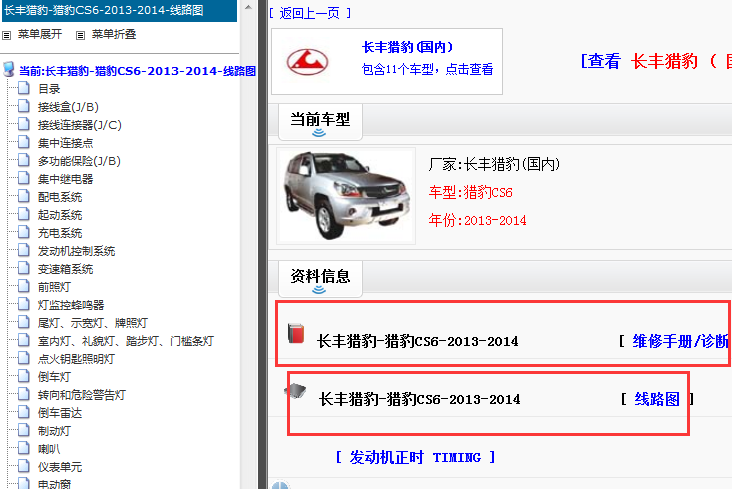Click root node 当前:长丰猎豹-猎豹CS6-2013-2014-线路图
Screen dimensions: 732x489
(137, 71)
